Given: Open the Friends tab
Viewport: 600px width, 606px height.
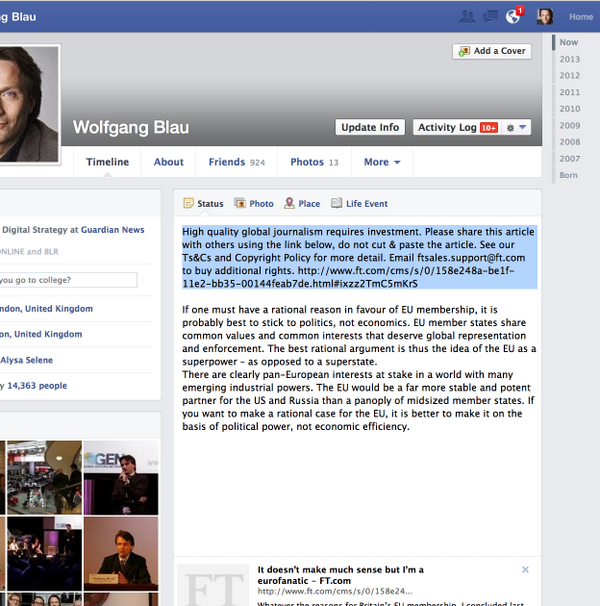Looking at the screenshot, I should pyautogui.click(x=237, y=162).
